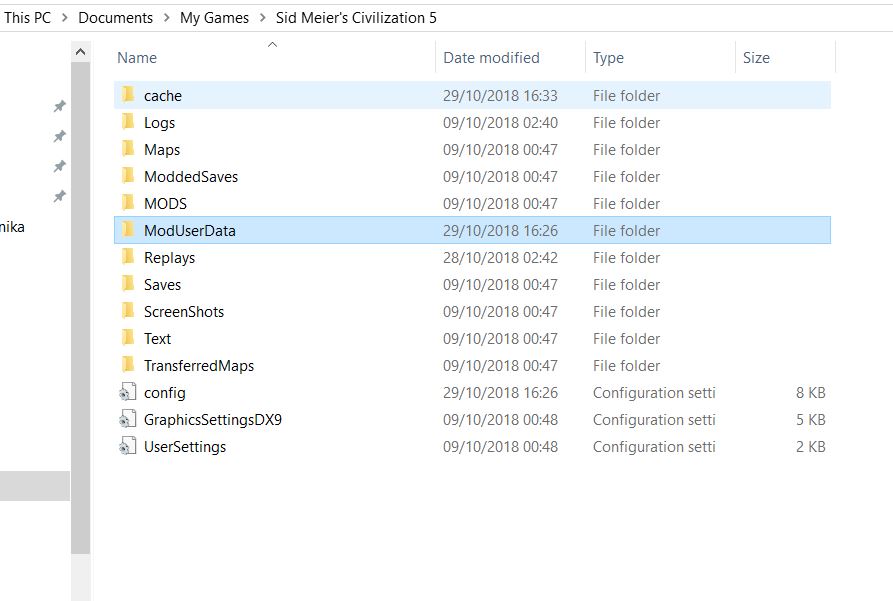Select the Saves folder name

[x=162, y=284]
